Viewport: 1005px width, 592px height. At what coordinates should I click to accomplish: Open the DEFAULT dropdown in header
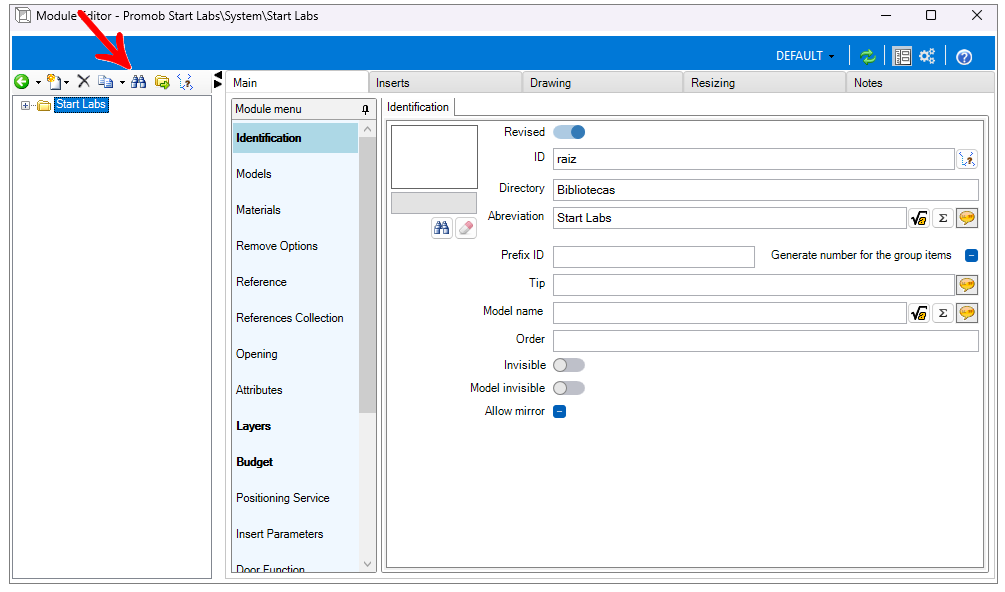805,56
